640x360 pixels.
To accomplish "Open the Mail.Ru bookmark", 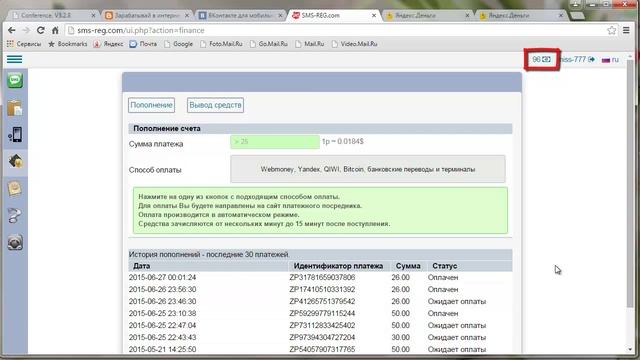I will 310,44.
